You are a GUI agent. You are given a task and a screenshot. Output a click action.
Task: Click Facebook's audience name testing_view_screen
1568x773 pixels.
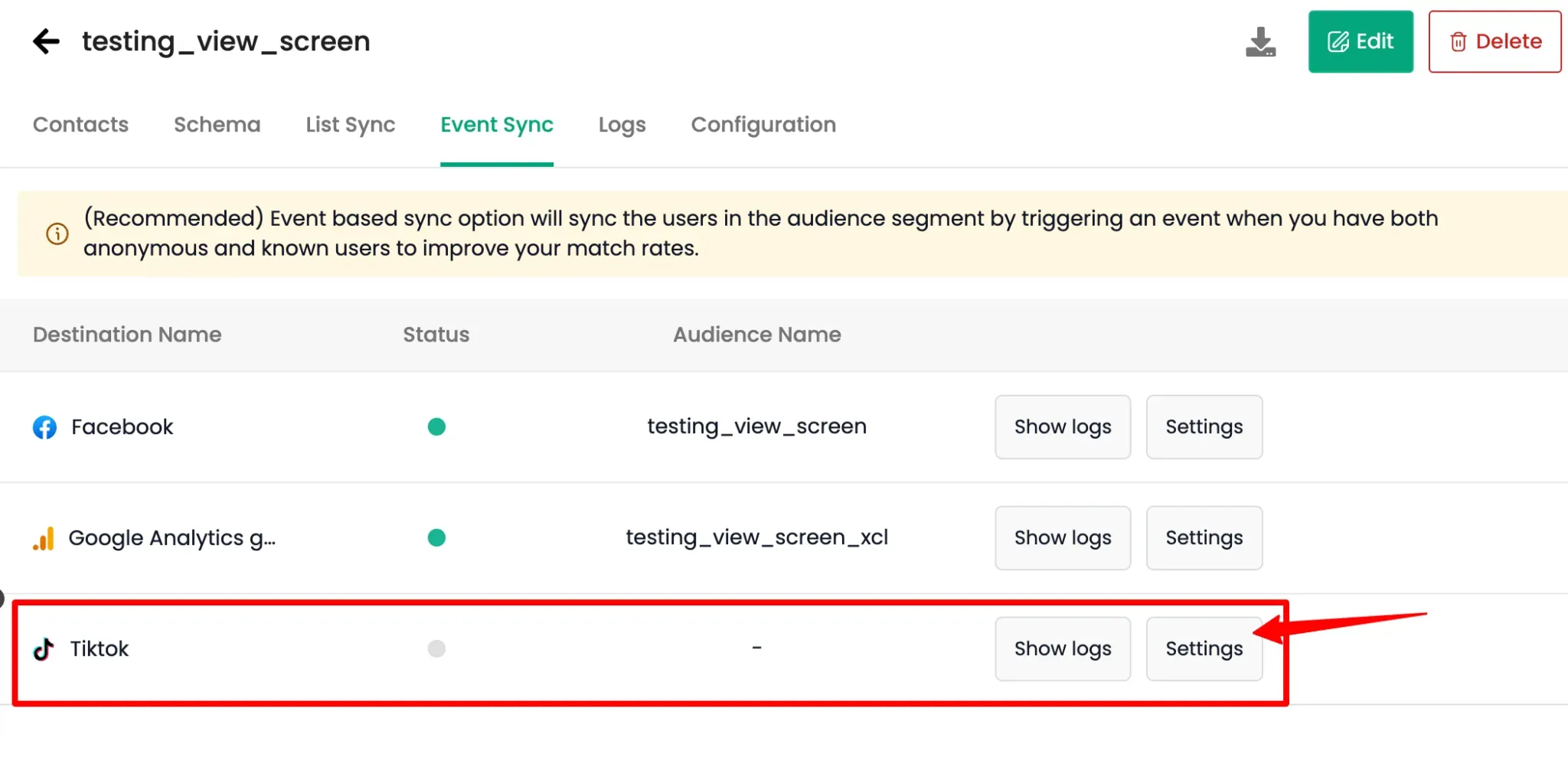tap(757, 426)
